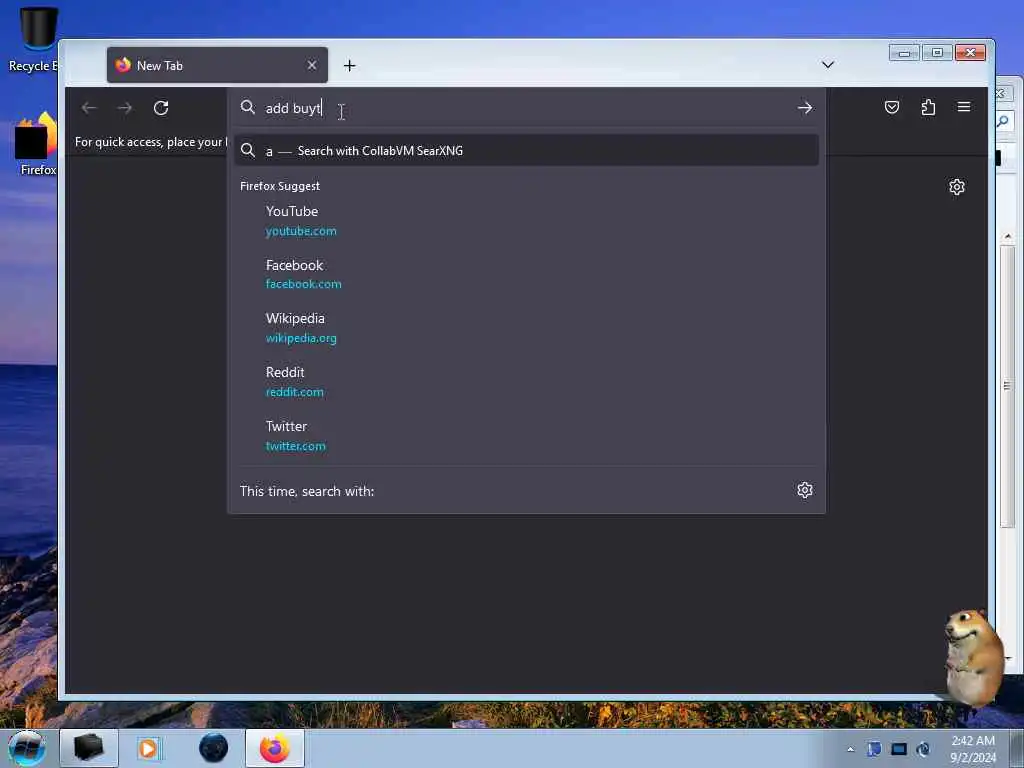Open the dark globe taskbar icon
Screen dimensions: 1024x768
[214, 748]
